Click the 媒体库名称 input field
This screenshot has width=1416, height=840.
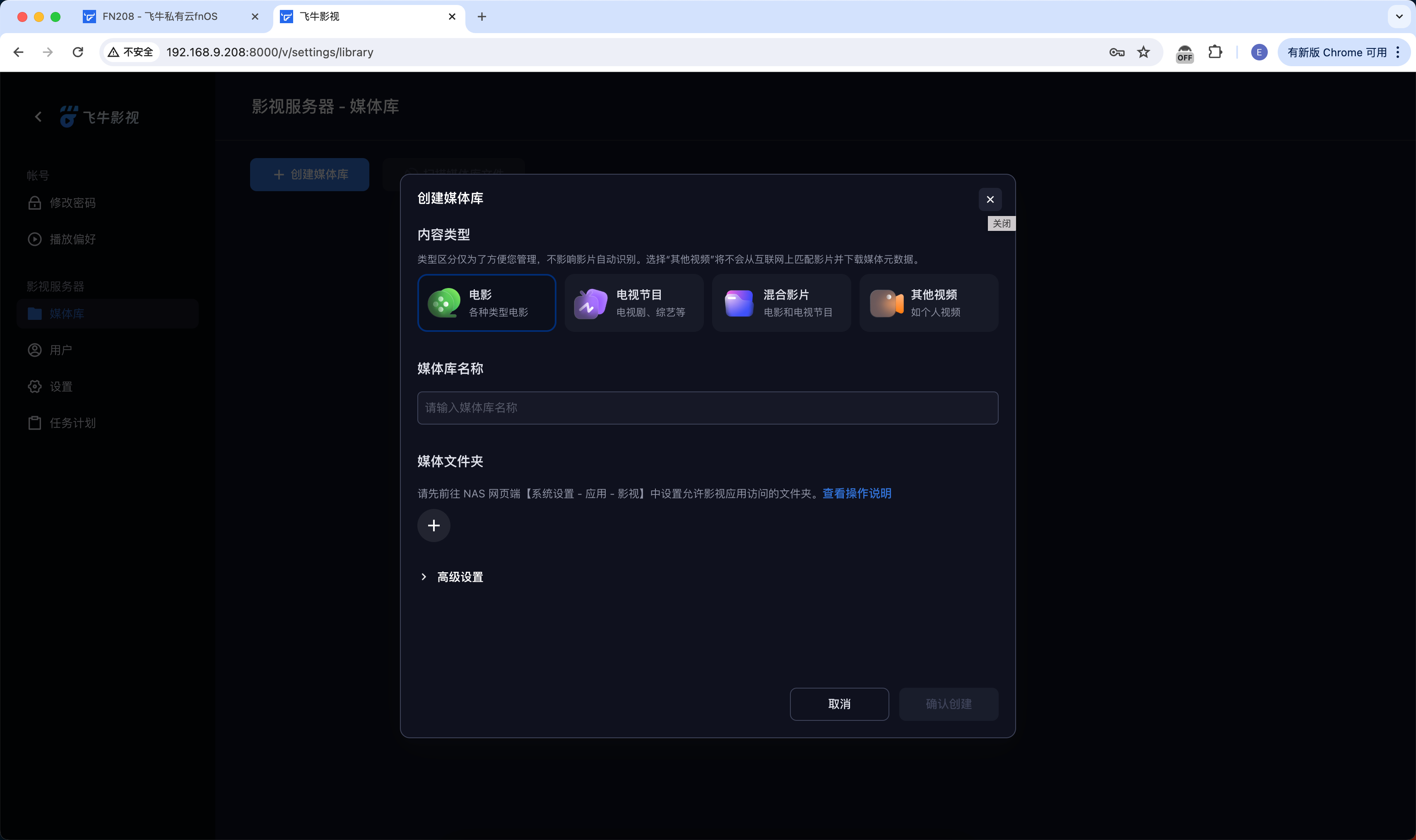[707, 408]
